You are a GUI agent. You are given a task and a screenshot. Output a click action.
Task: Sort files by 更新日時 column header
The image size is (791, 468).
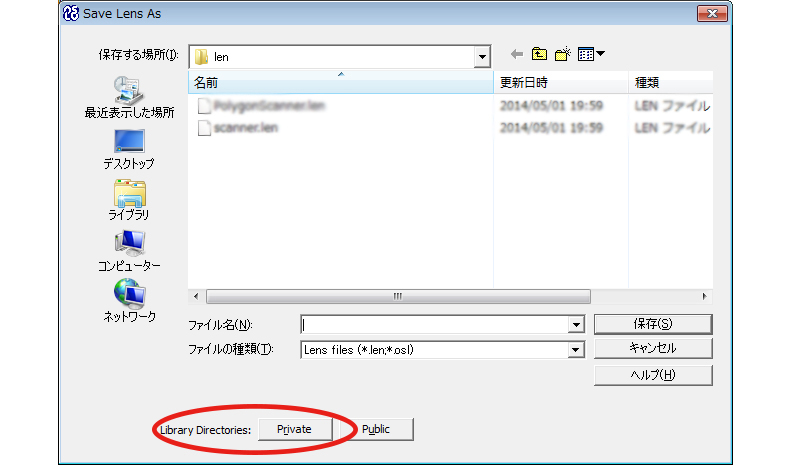pyautogui.click(x=561, y=82)
